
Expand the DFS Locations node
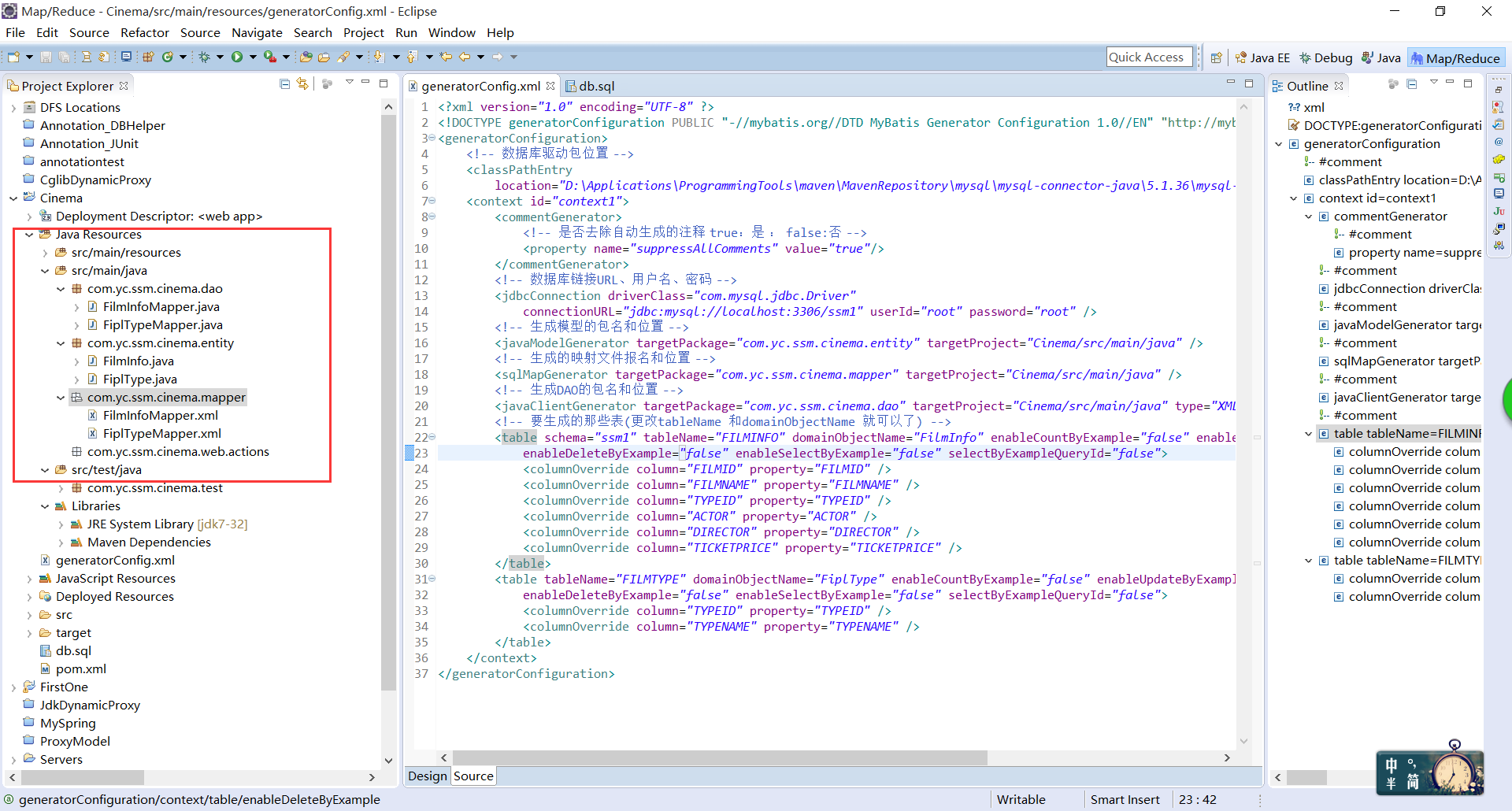pos(13,108)
